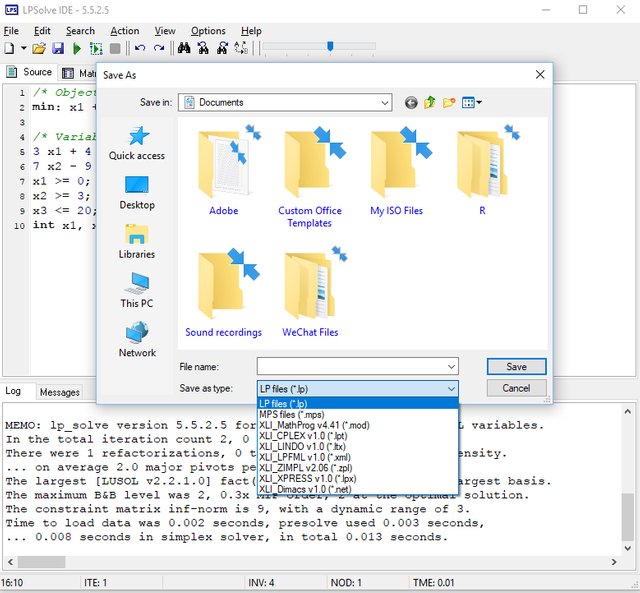The height and width of the screenshot is (593, 640).
Task: Choose LP files (*.lp) type option
Action: pos(358,403)
